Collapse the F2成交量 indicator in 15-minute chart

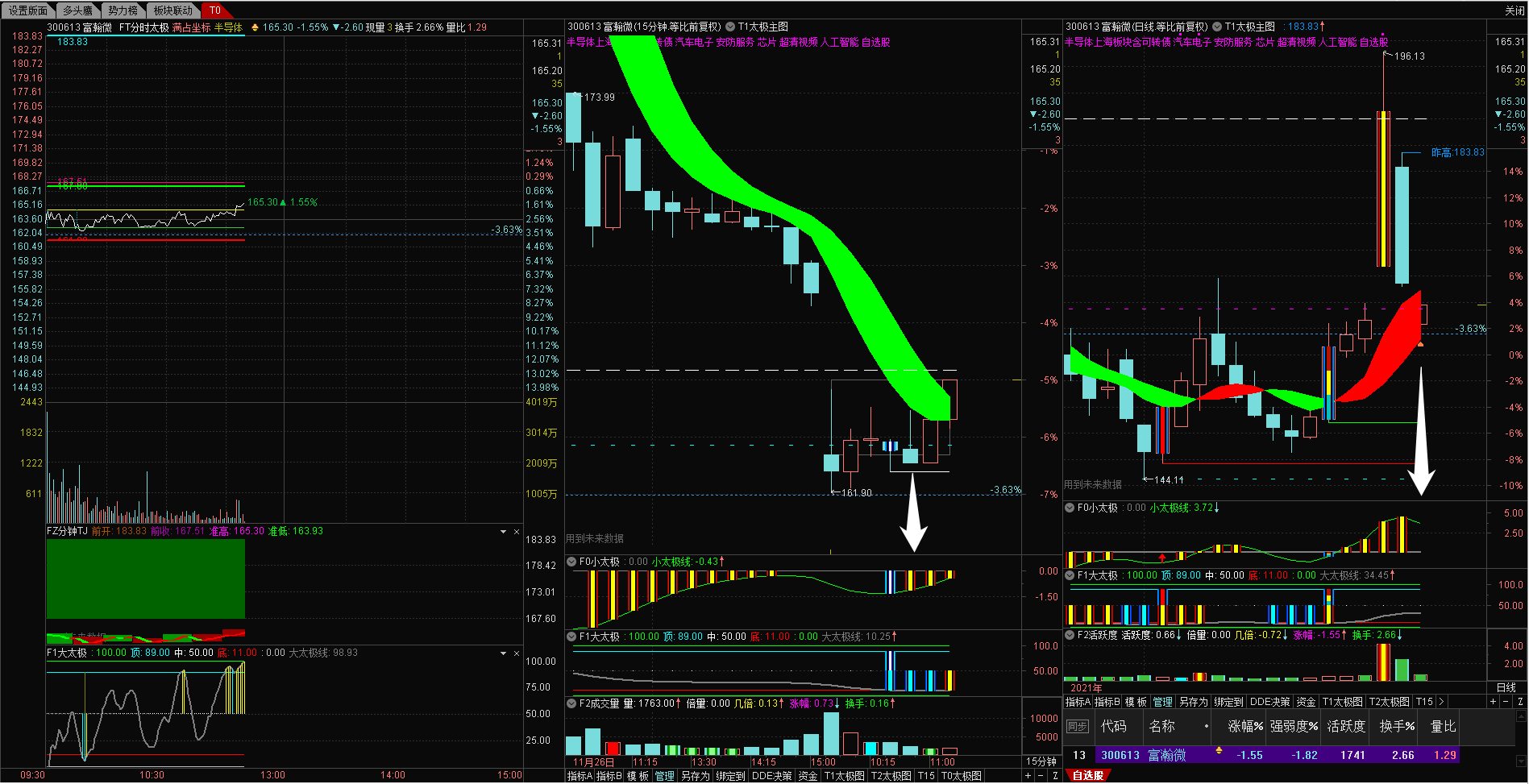click(571, 703)
